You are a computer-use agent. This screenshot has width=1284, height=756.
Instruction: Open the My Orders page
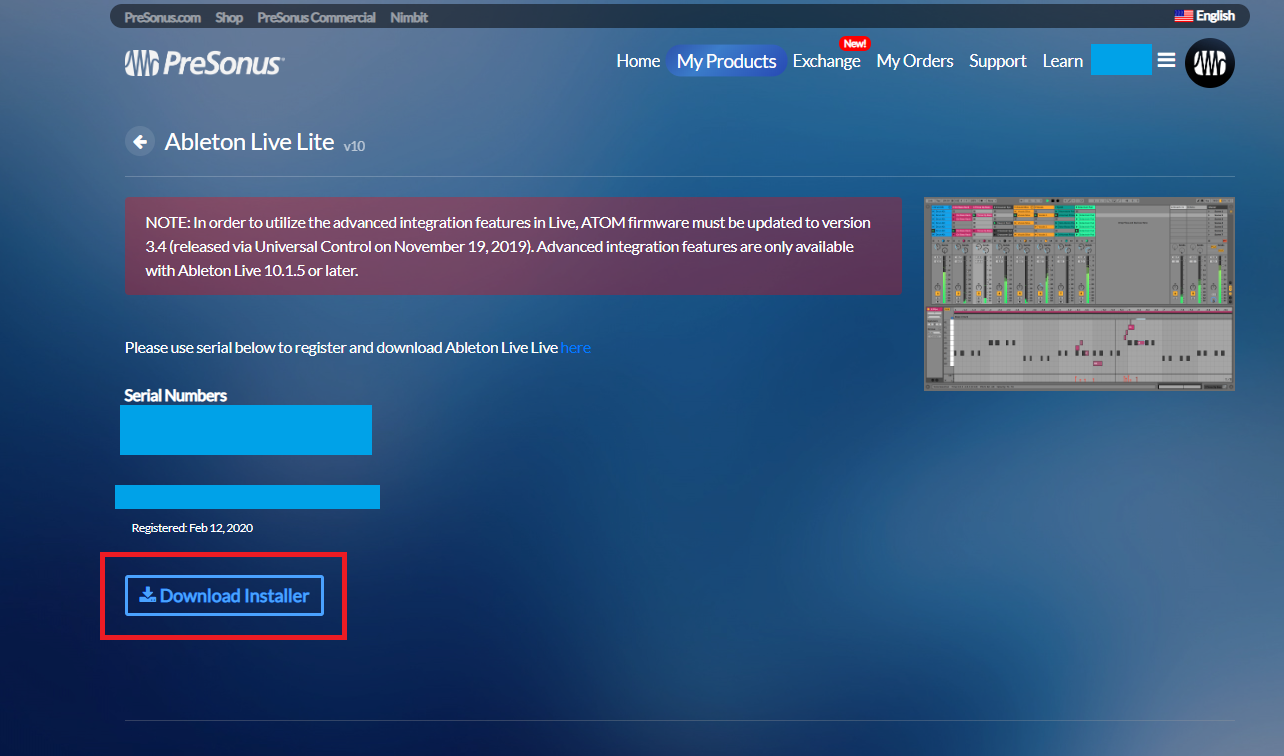(914, 61)
